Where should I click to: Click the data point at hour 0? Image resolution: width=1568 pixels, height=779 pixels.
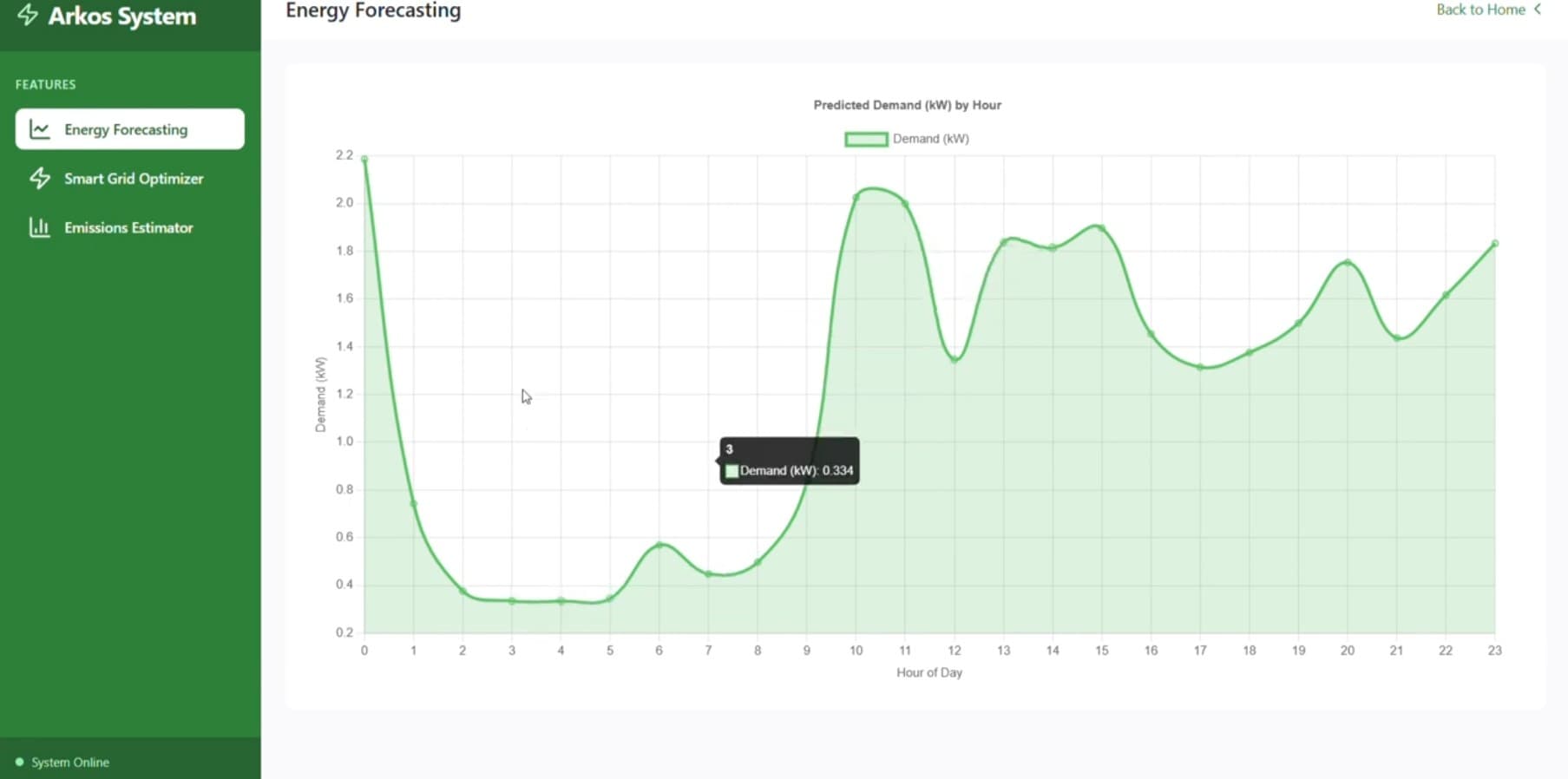tap(364, 160)
